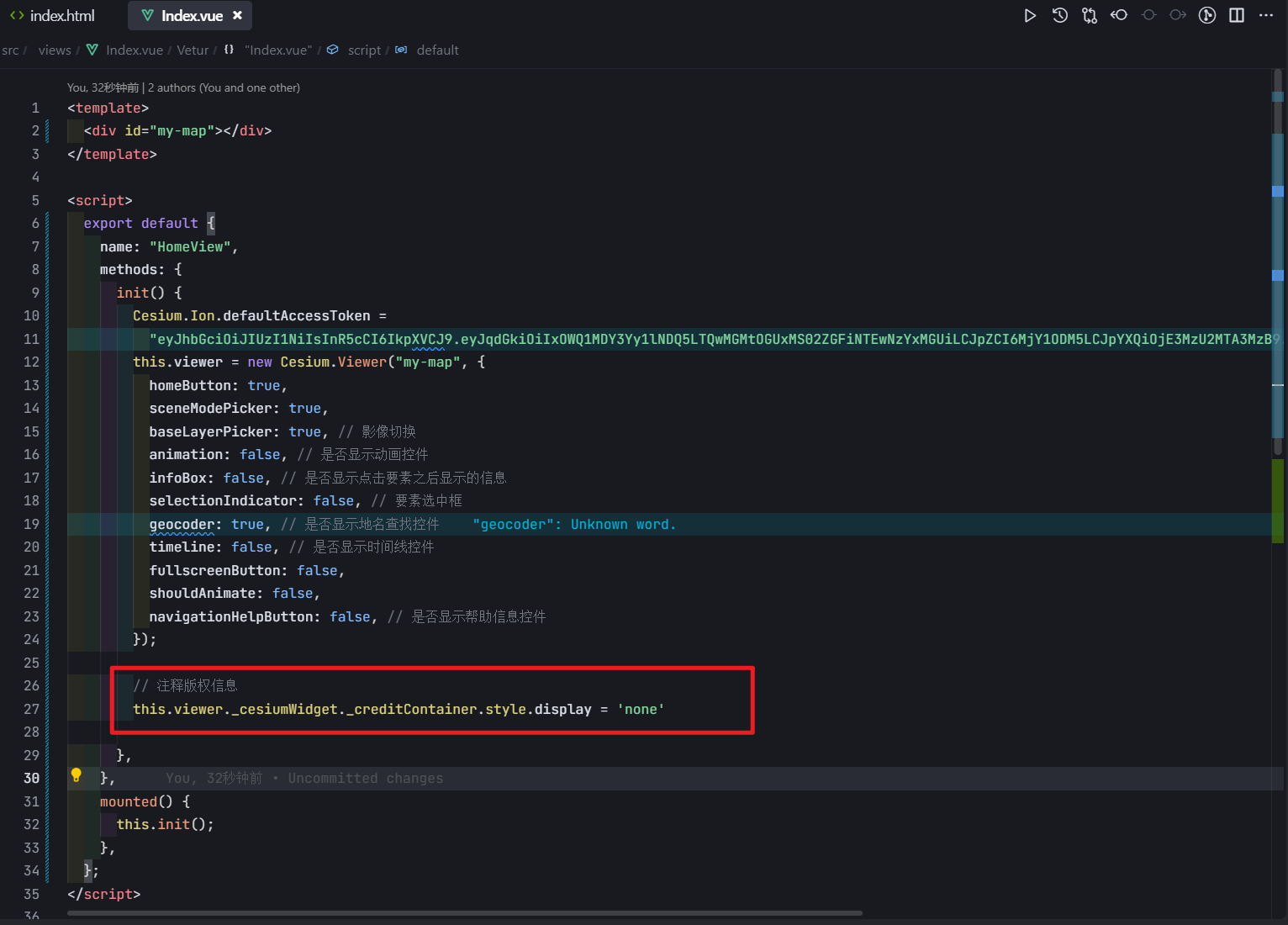Screen dimensions: 1288x925
Task: Click the lightbulb quick-fix icon on line 30
Action: 76,775
